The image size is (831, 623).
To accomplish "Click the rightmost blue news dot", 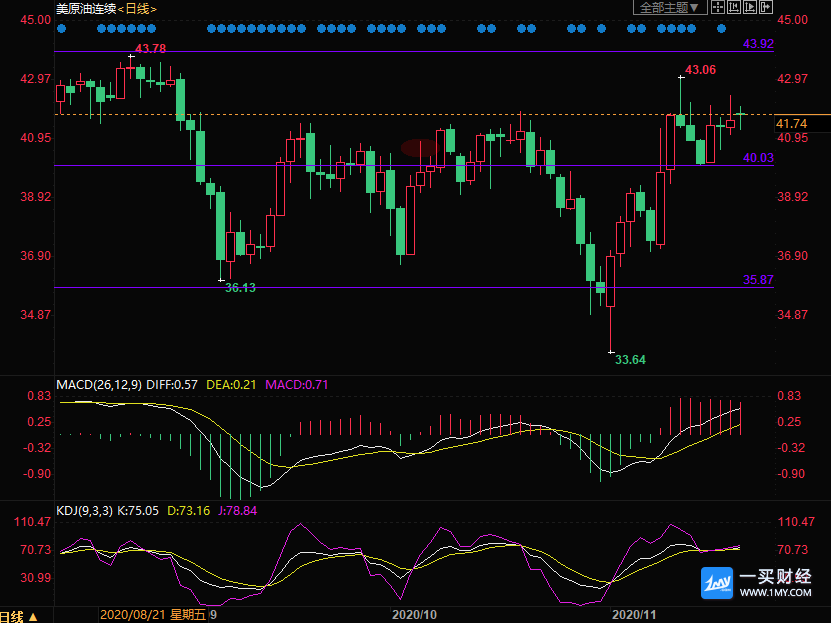I will point(721,29).
